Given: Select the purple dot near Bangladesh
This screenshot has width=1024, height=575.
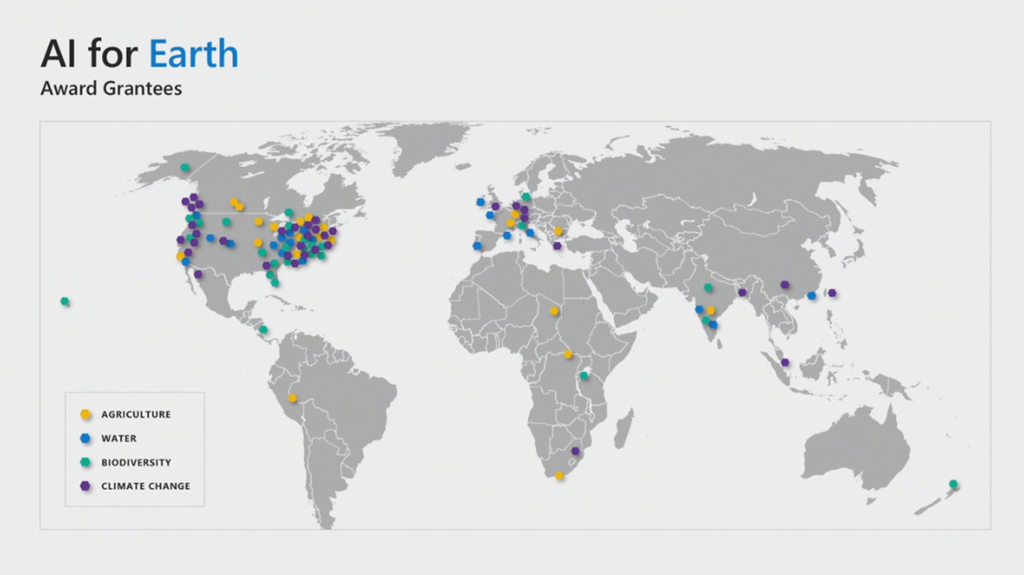Looking at the screenshot, I should 742,292.
